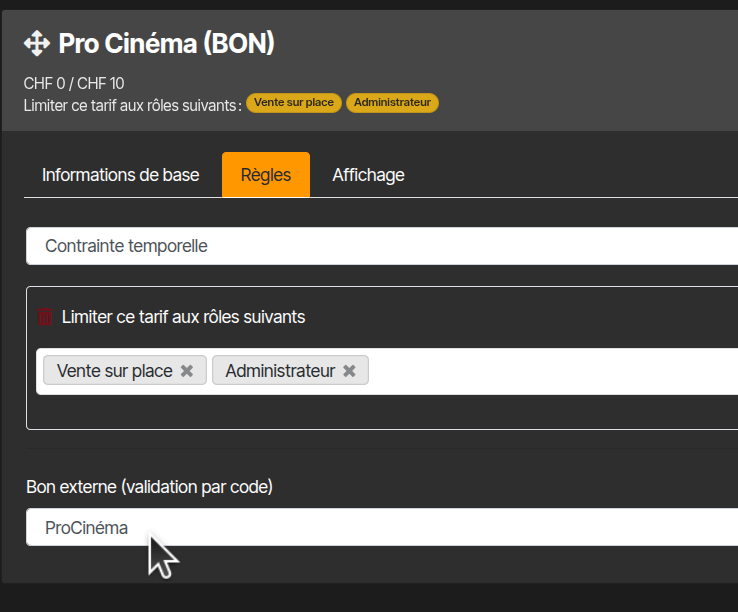738x612 pixels.
Task: Click the move handle icon beside Pro Cinéma
Action: pyautogui.click(x=37, y=43)
